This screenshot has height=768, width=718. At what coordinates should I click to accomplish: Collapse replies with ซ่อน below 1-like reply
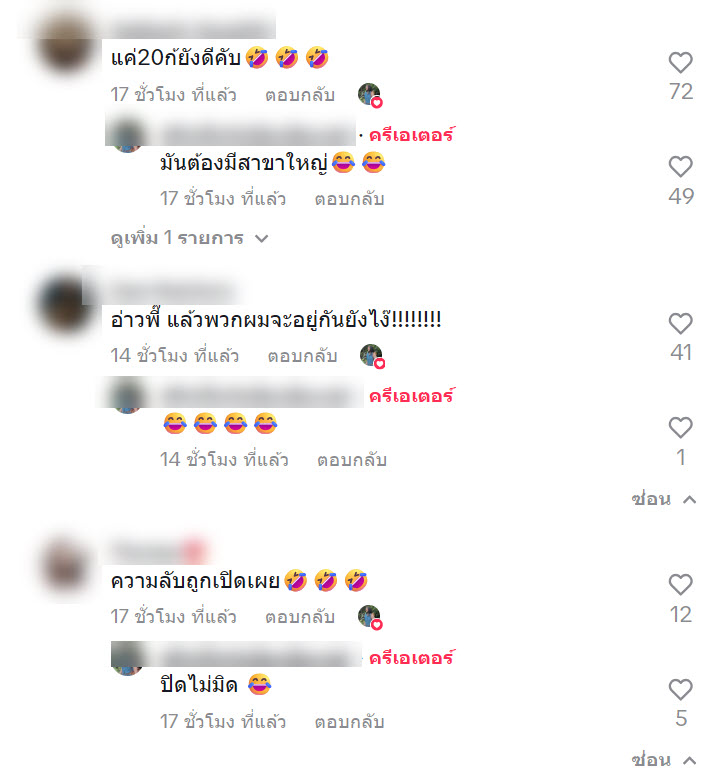click(663, 499)
